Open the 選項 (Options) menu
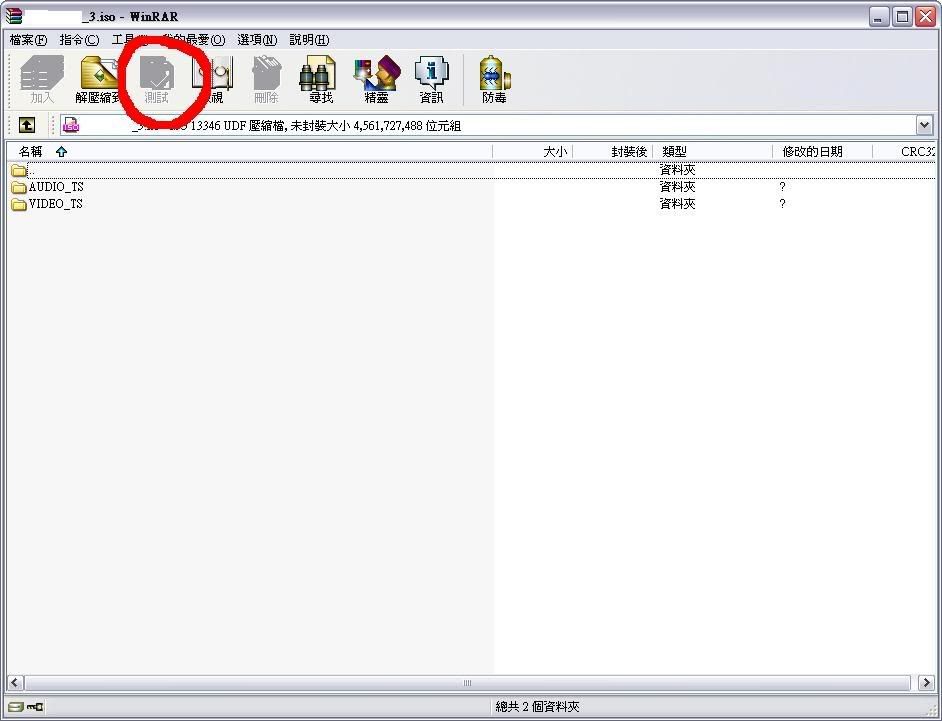Screen dimensions: 942x721 [x=257, y=40]
